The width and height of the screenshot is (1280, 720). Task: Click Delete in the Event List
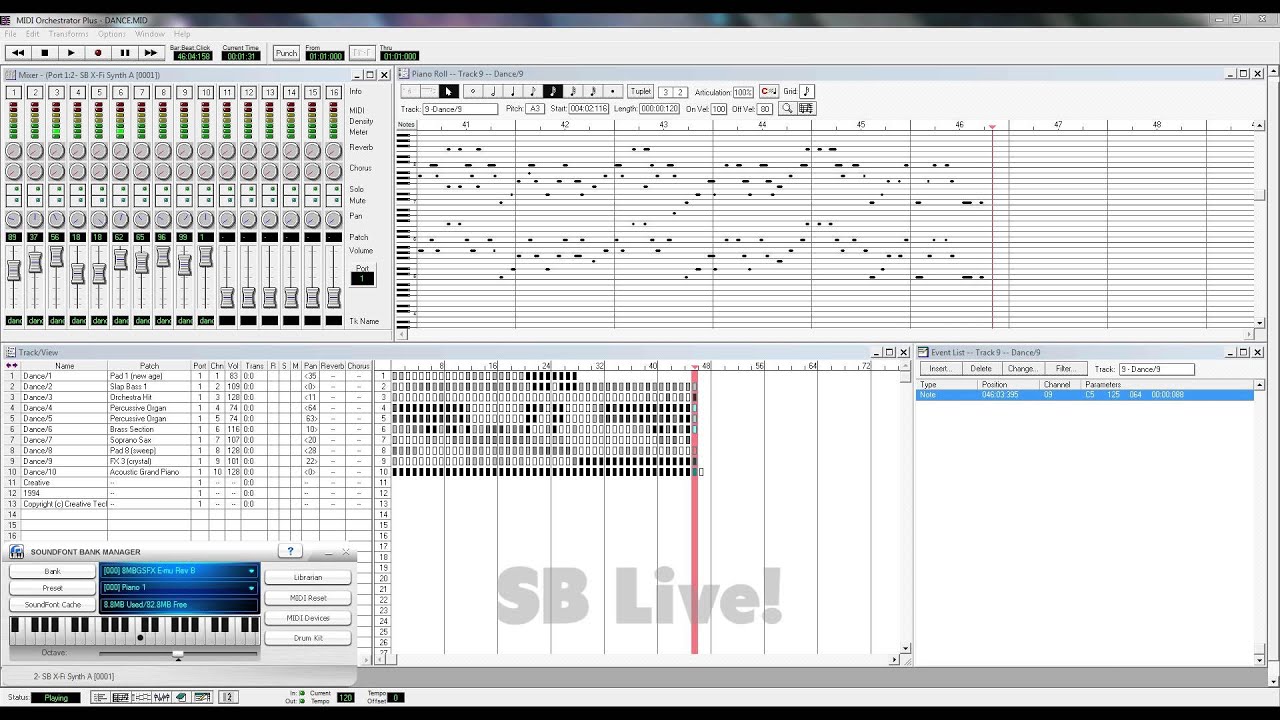[x=981, y=369]
